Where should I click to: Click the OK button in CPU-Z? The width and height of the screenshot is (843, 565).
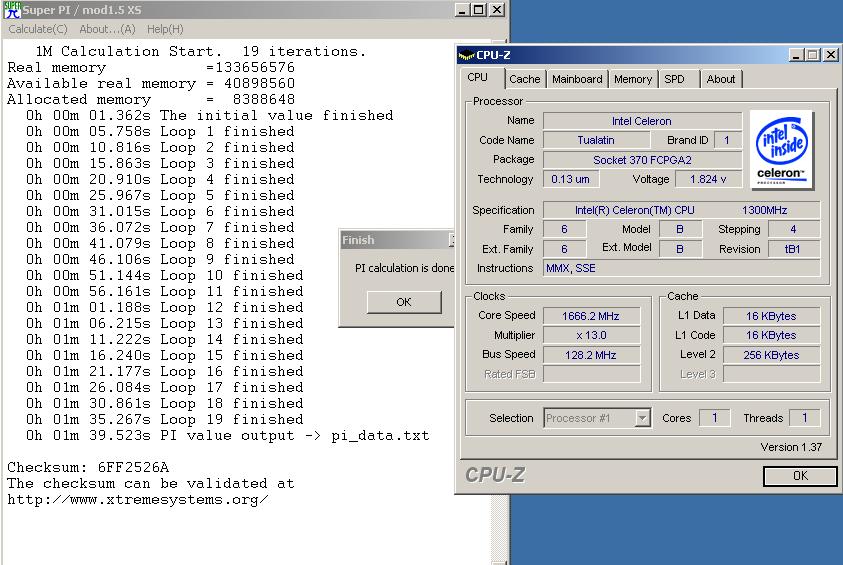(x=800, y=476)
